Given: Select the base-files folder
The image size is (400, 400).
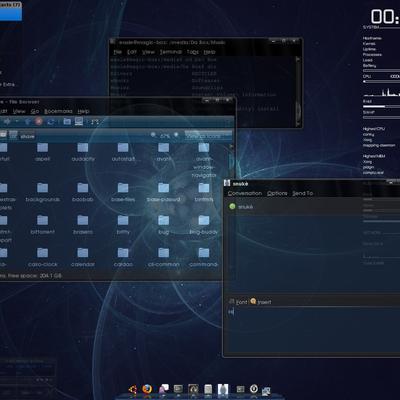Looking at the screenshot, I should click(123, 193).
